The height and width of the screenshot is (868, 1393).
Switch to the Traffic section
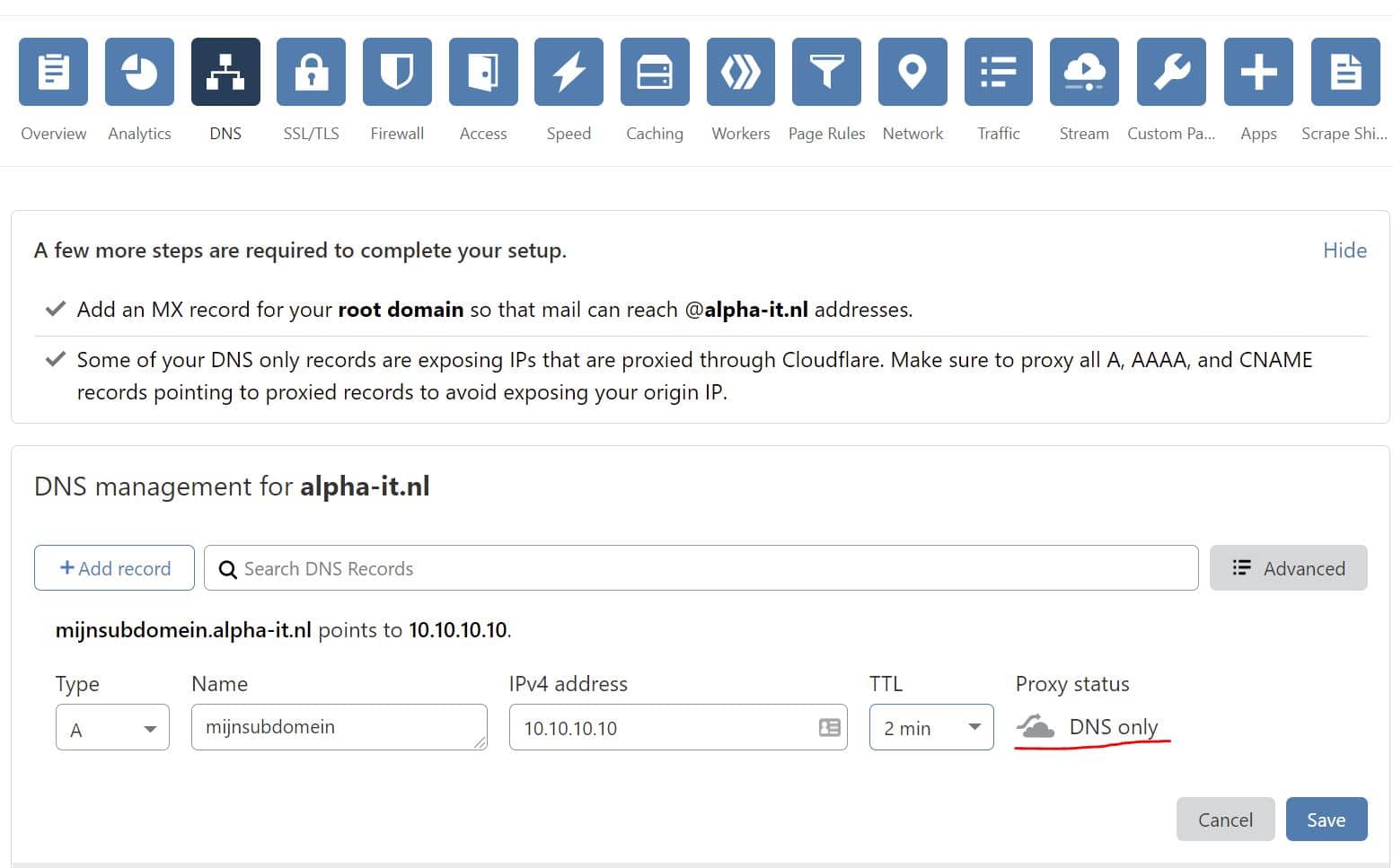999,72
